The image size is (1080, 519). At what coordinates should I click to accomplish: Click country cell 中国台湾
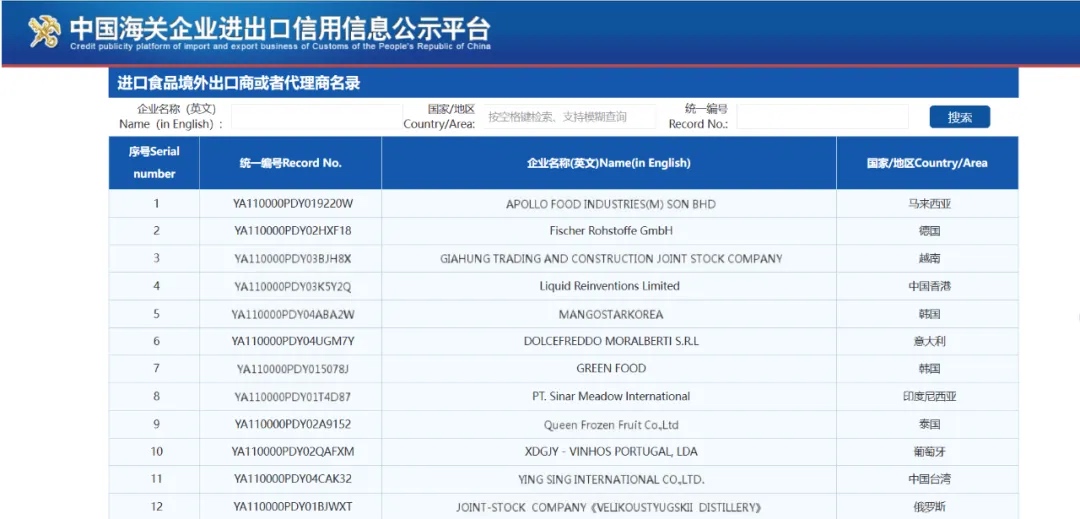(929, 479)
